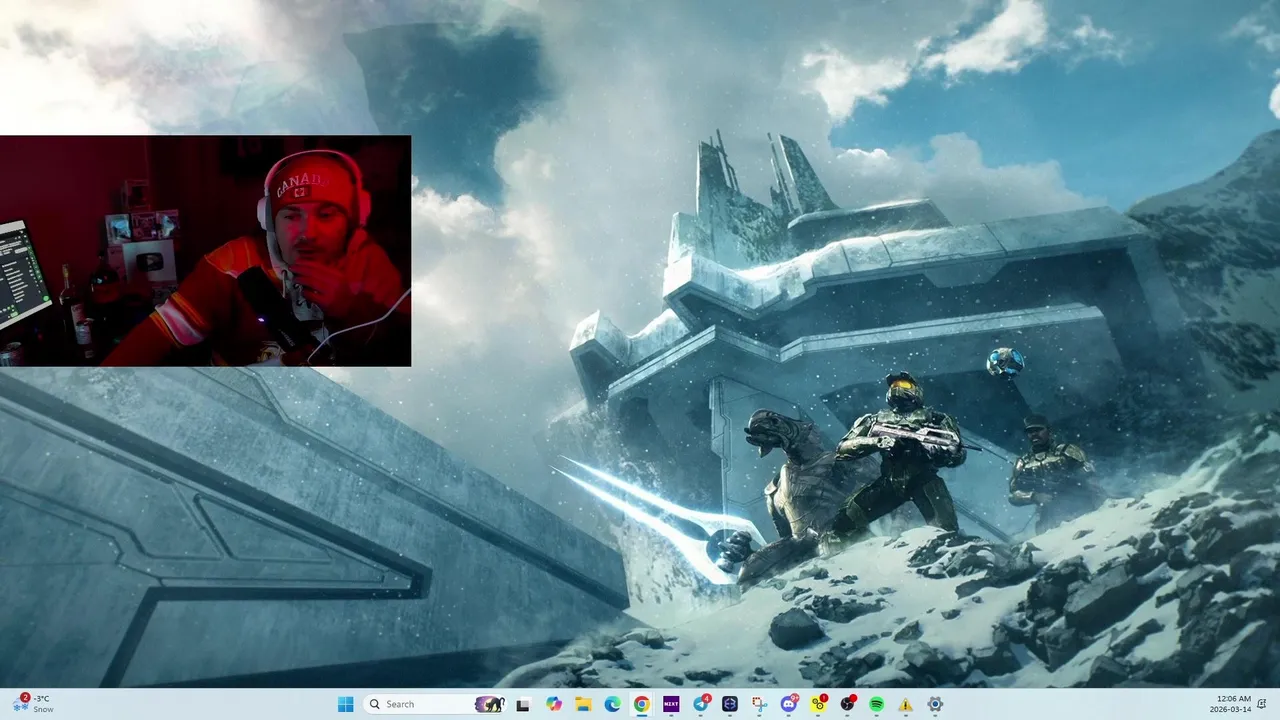Open Telegram with 4 notifications
Image resolution: width=1280 pixels, height=720 pixels.
tap(701, 704)
